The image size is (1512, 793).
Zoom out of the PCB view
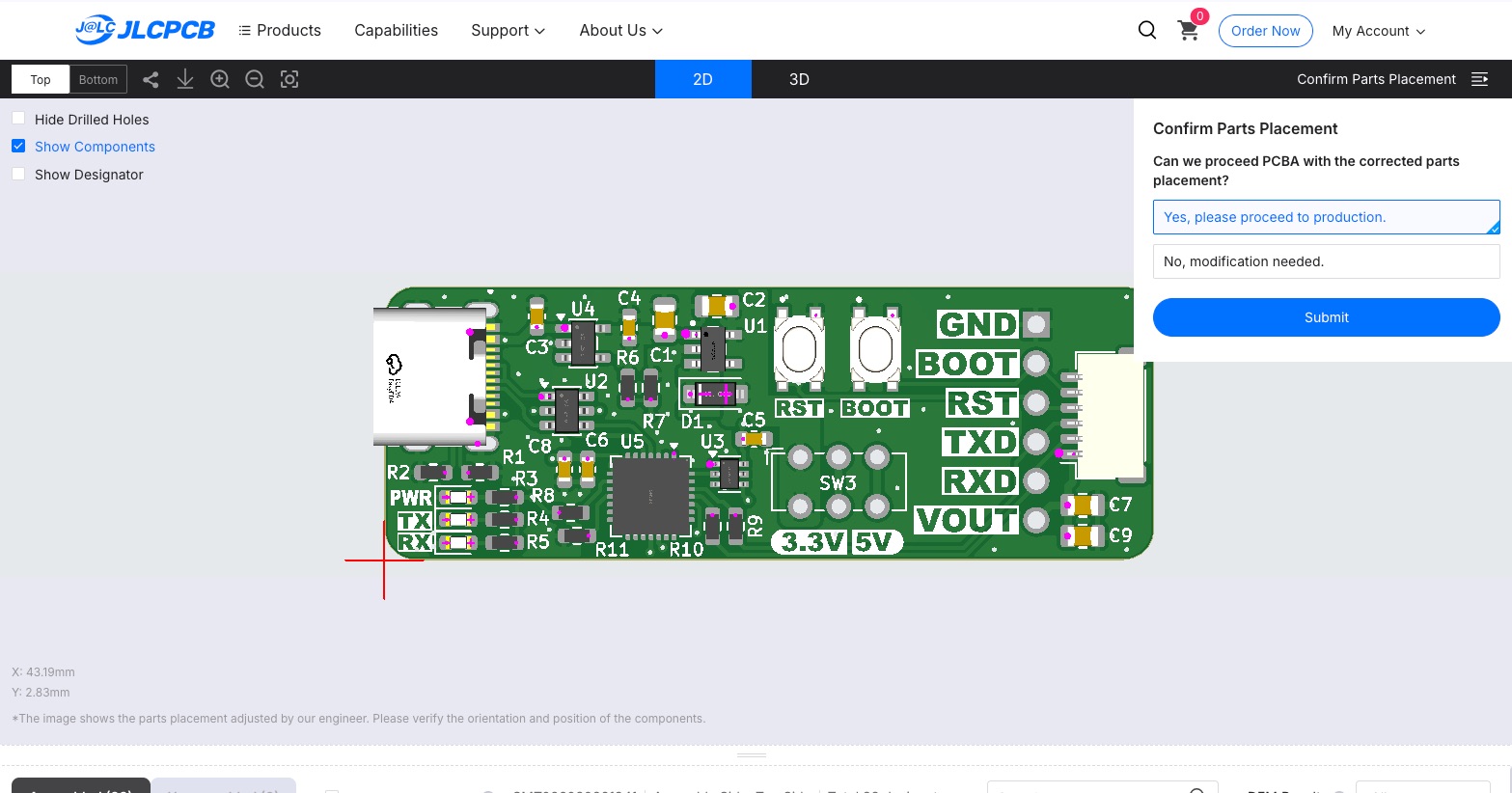tap(255, 79)
